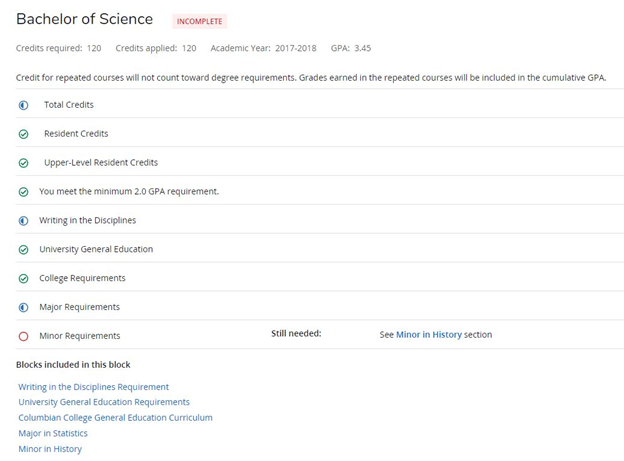Image resolution: width=624 pixels, height=461 pixels.
Task: Open University General Education Requirements link
Action: 104,402
